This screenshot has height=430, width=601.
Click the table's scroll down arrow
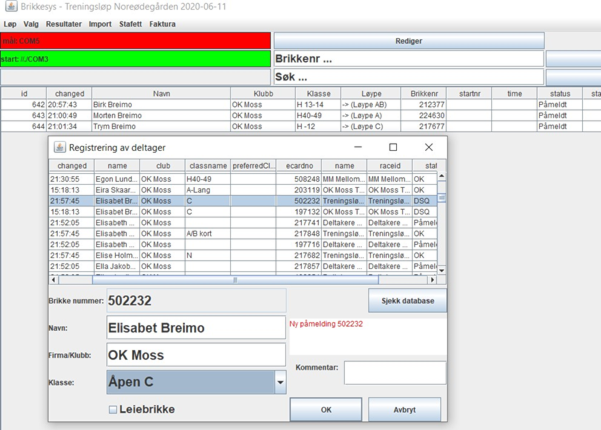pyautogui.click(x=441, y=269)
